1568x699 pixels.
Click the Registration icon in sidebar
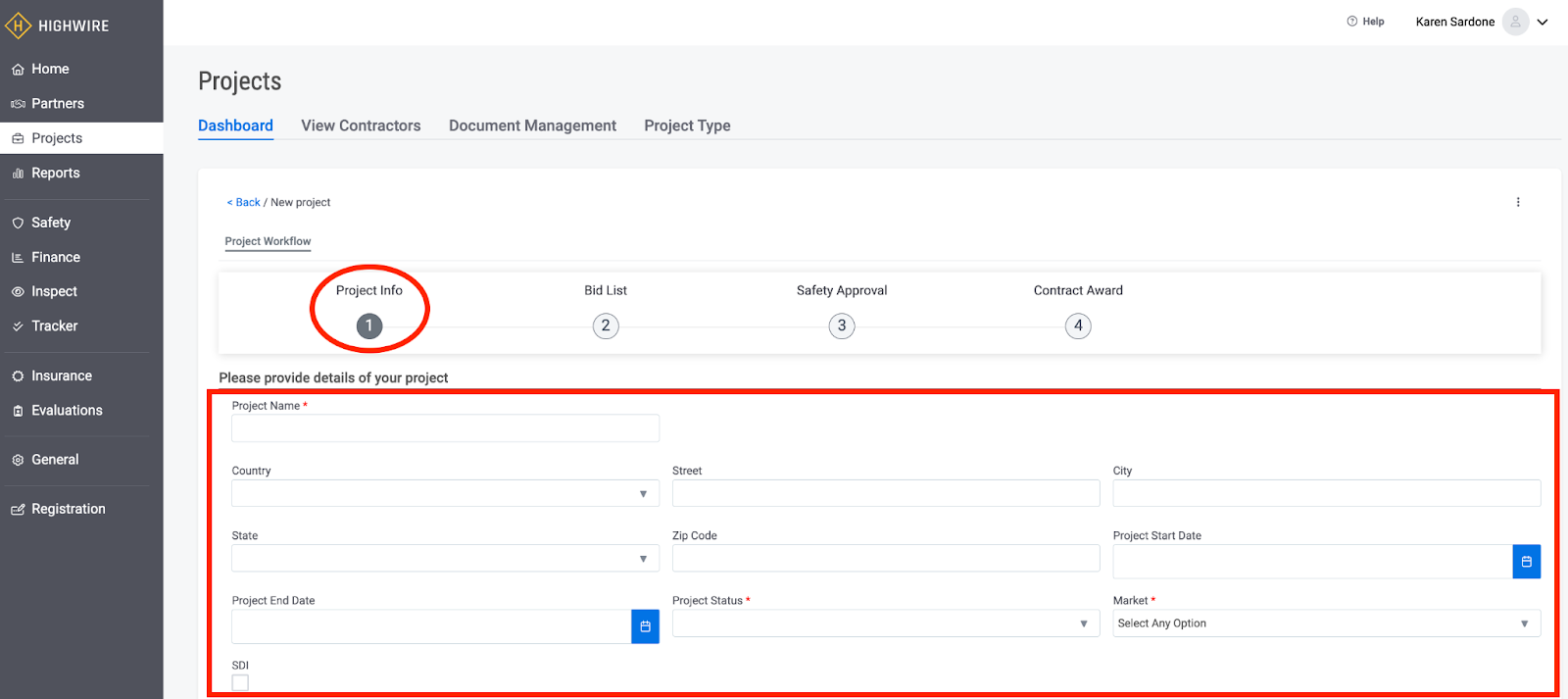(x=18, y=510)
